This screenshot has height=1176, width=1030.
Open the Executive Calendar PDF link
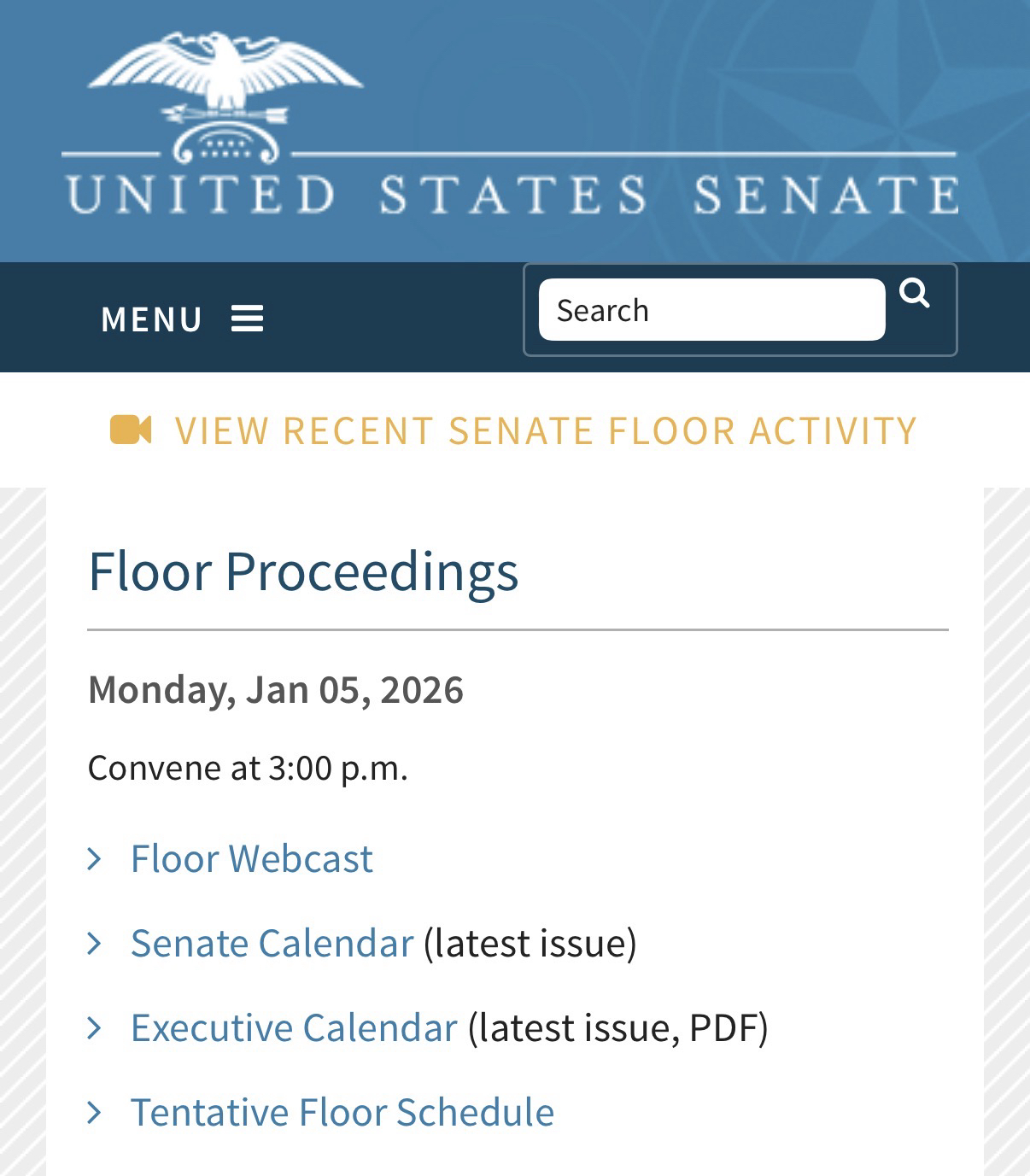pyautogui.click(x=294, y=1027)
